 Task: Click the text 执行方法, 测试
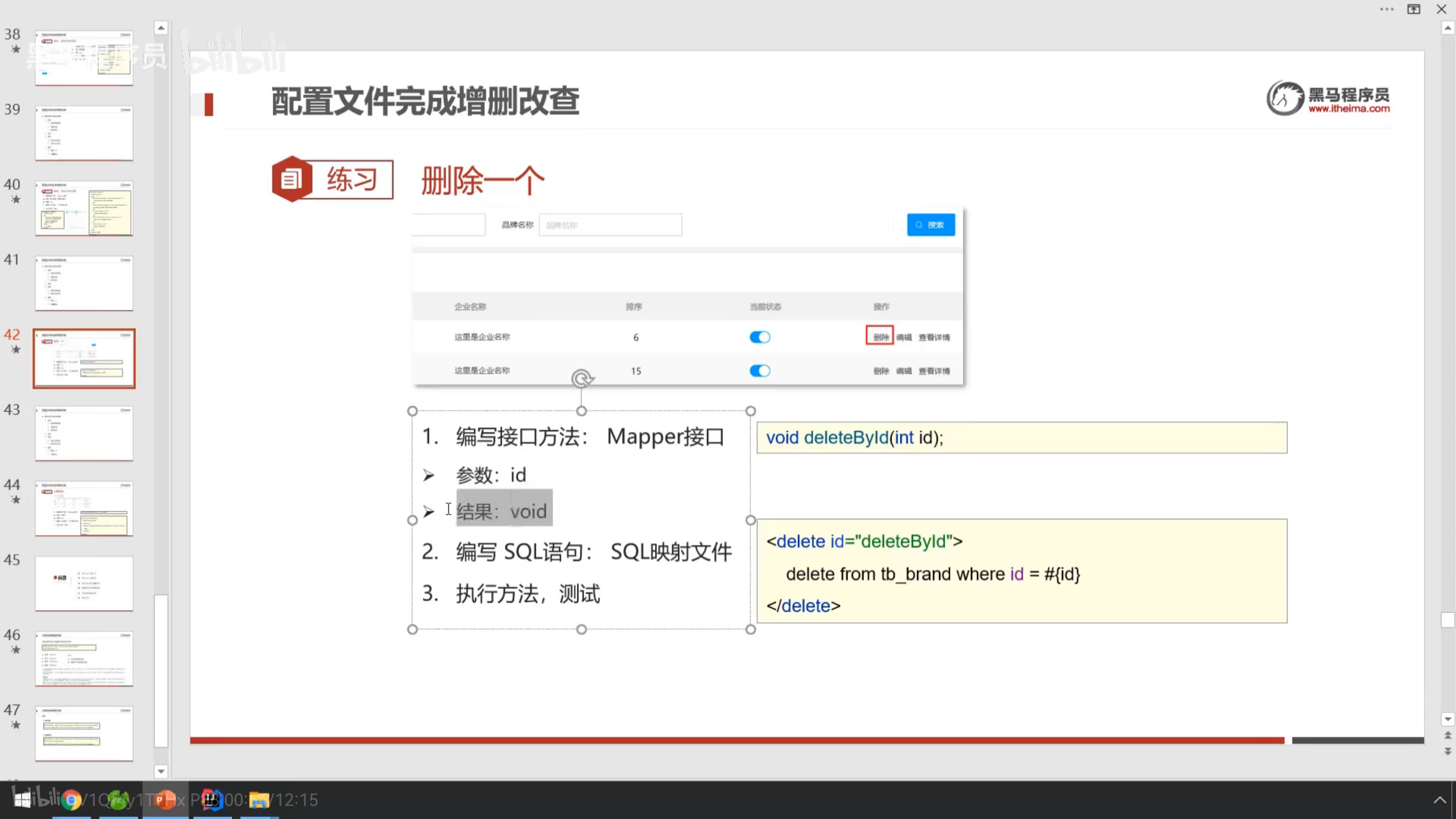click(528, 594)
